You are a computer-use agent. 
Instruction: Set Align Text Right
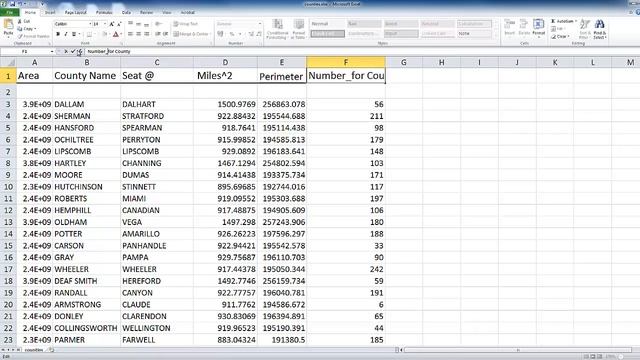pyautogui.click(x=147, y=34)
